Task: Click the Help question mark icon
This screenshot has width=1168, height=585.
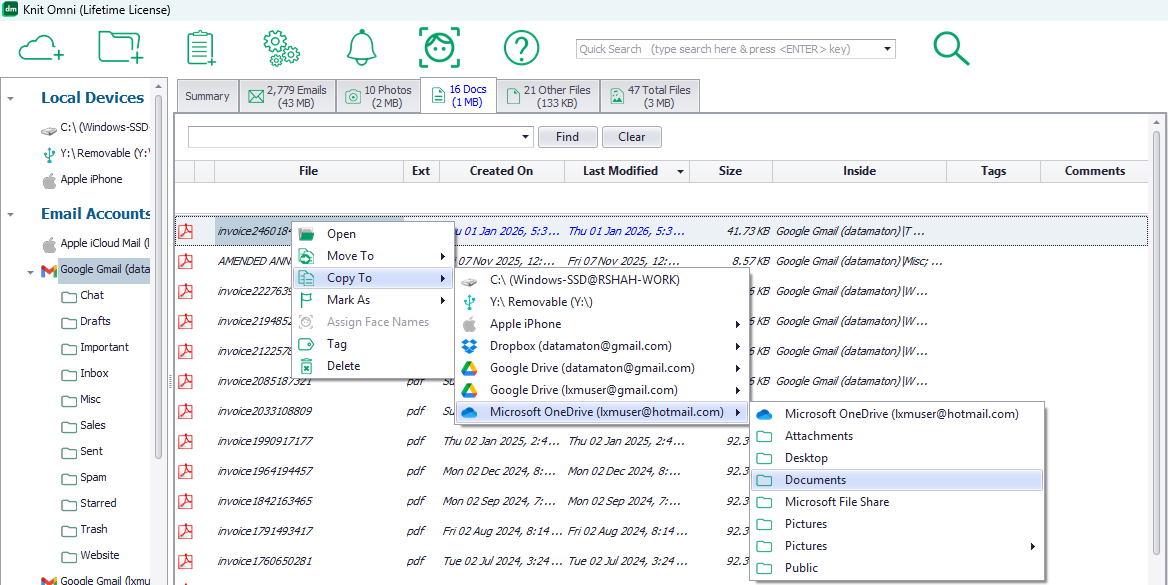Action: click(520, 47)
